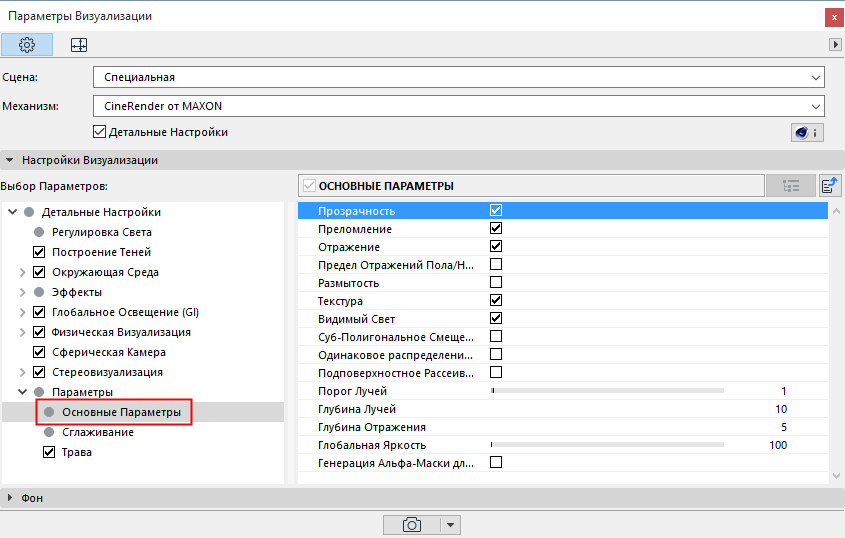Toggle the Прозрачность checkbox
845x538 pixels.
(x=496, y=210)
